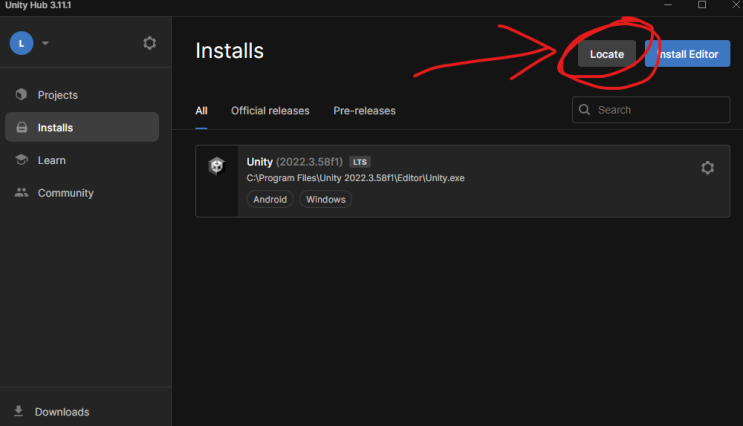Screen dimensions: 743x426
Task: Click the Android module tag
Action: point(270,199)
